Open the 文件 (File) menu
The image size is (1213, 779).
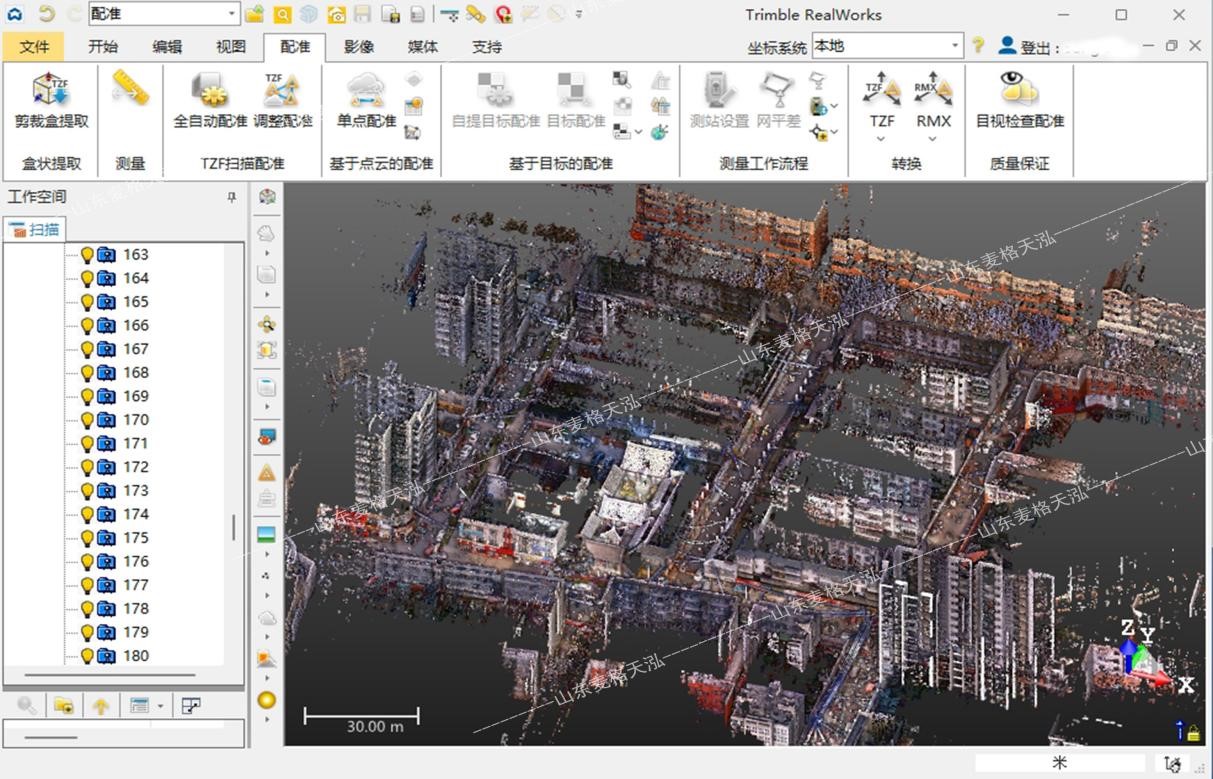[34, 47]
